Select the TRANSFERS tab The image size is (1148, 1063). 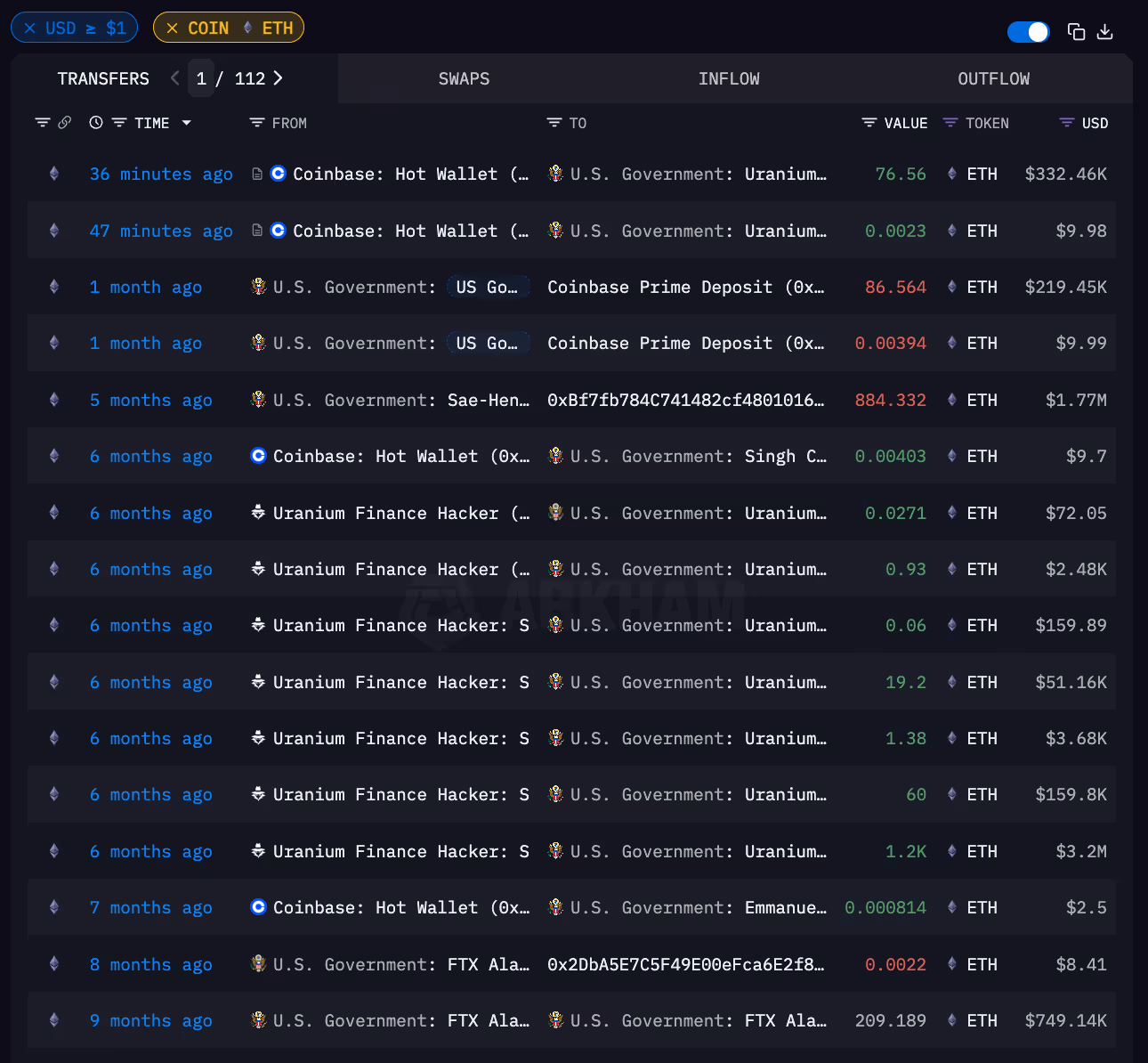pyautogui.click(x=103, y=78)
